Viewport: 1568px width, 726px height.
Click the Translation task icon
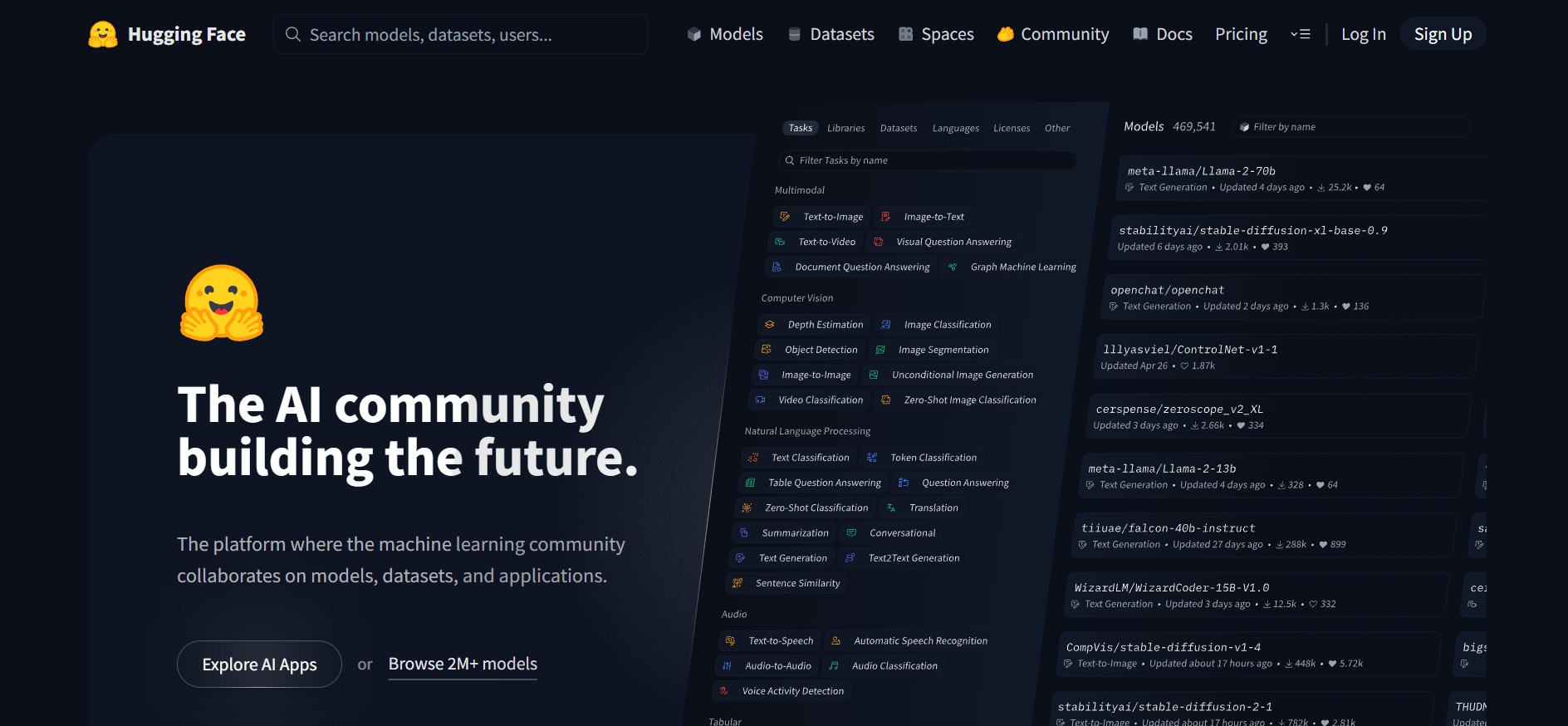[x=891, y=508]
